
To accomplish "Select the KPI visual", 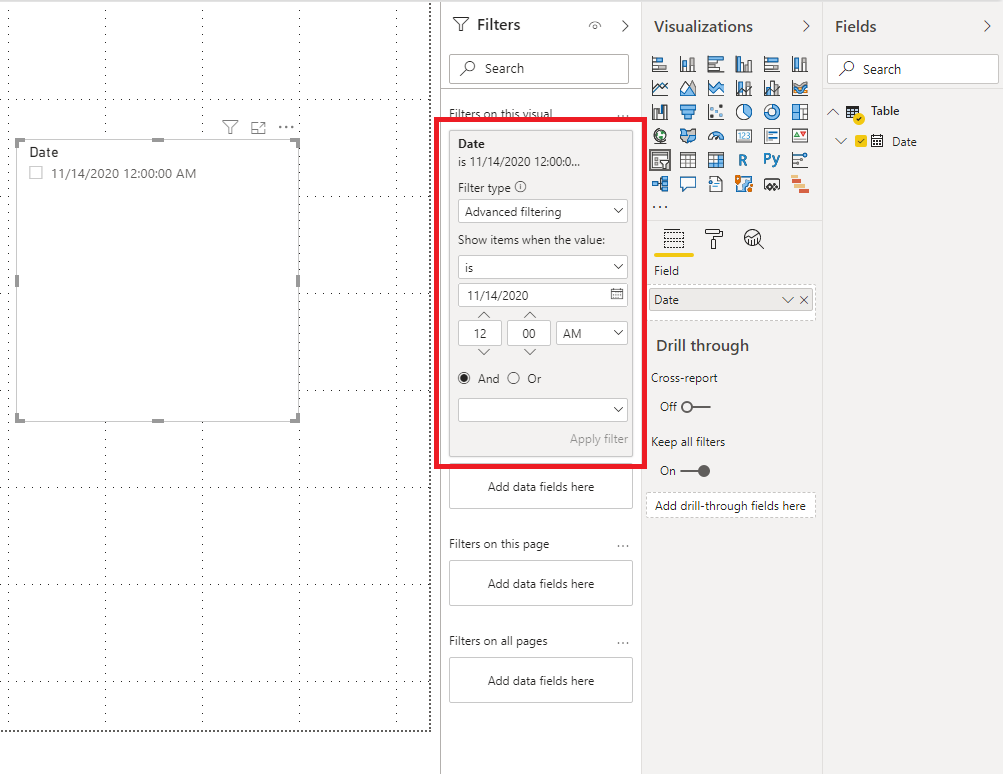I will click(x=800, y=136).
